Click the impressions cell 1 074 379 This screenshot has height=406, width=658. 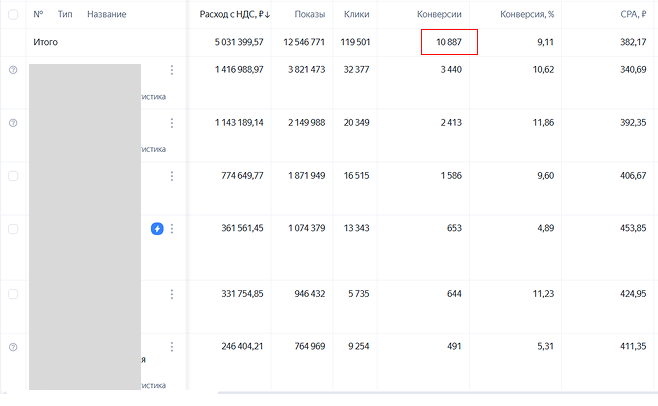[306, 228]
